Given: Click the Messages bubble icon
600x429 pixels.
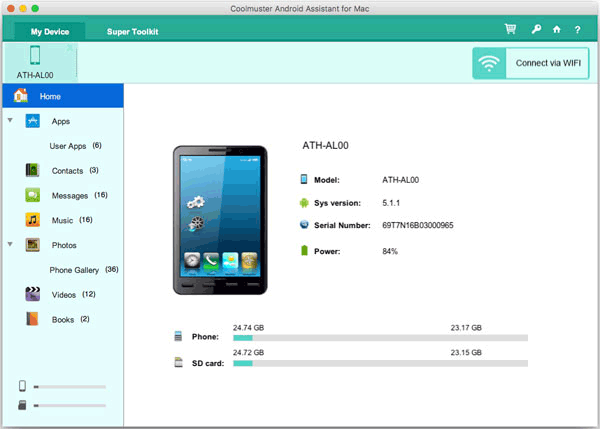Looking at the screenshot, I should 33,195.
